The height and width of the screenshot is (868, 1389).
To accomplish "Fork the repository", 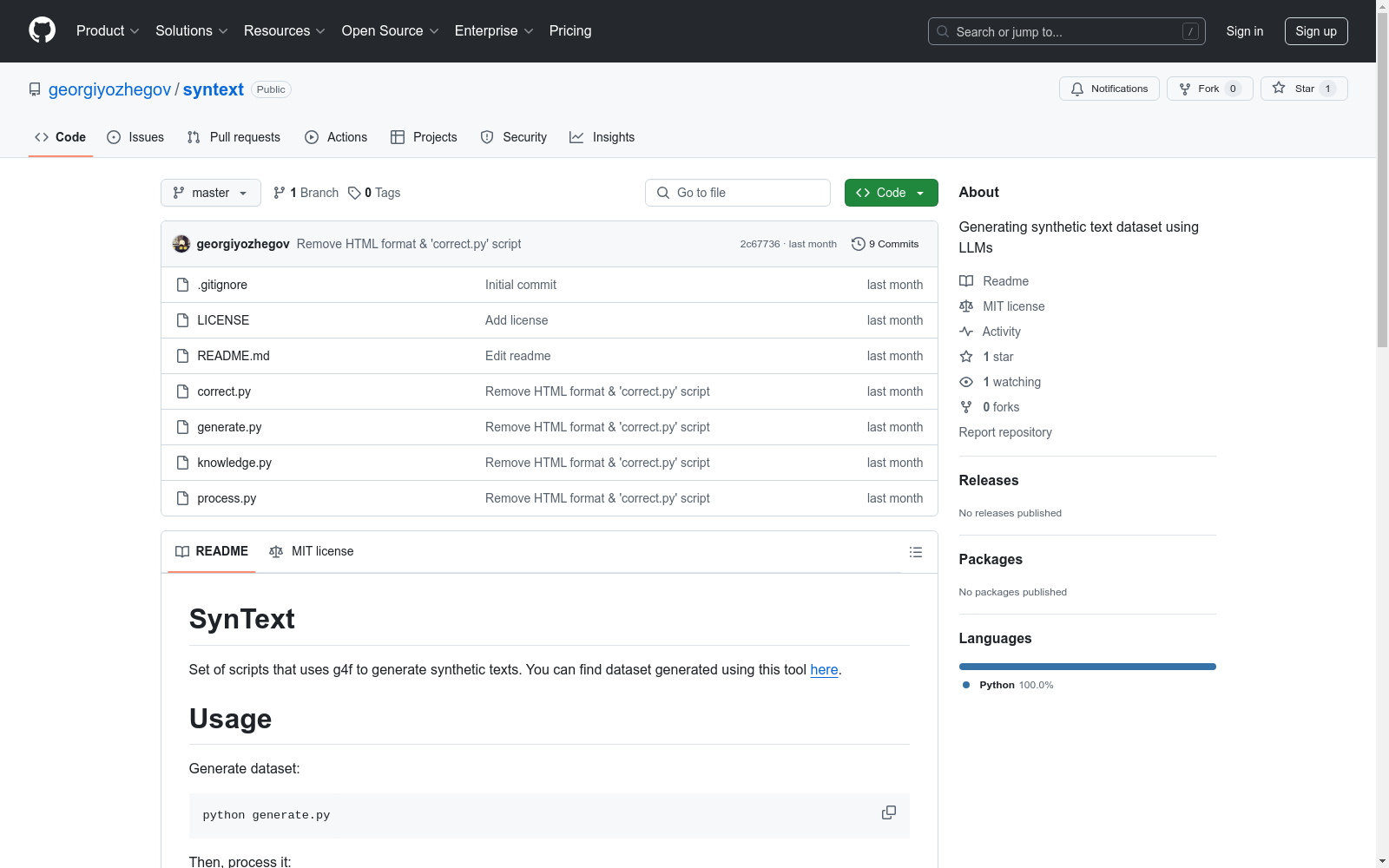I will [x=1210, y=89].
